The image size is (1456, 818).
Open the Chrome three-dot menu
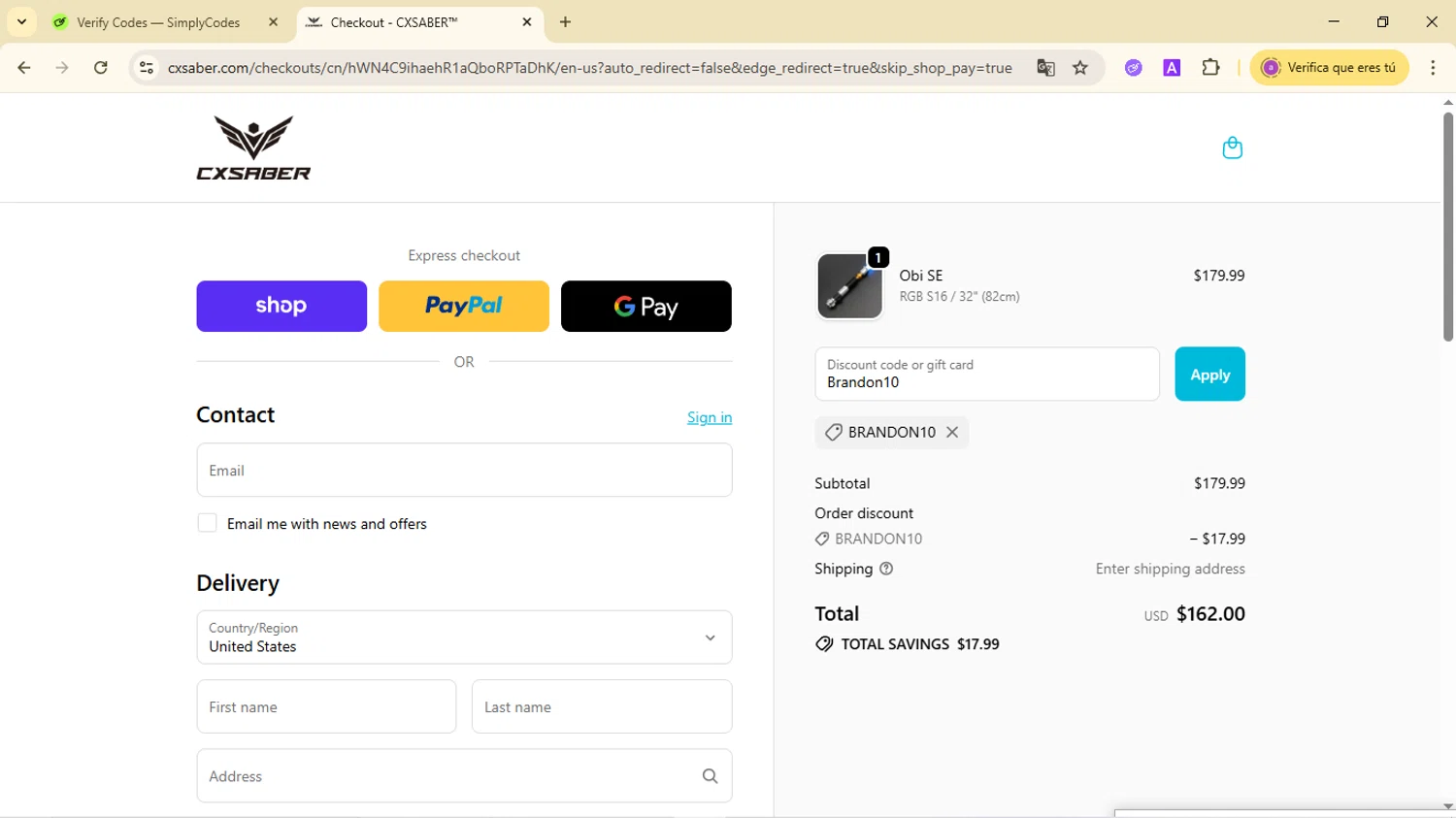(1433, 68)
